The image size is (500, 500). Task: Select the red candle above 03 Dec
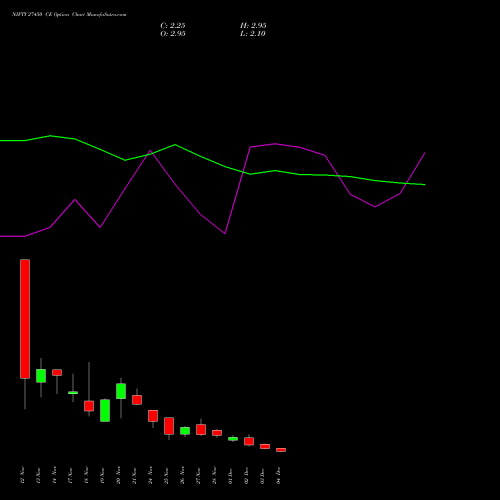[265, 446]
